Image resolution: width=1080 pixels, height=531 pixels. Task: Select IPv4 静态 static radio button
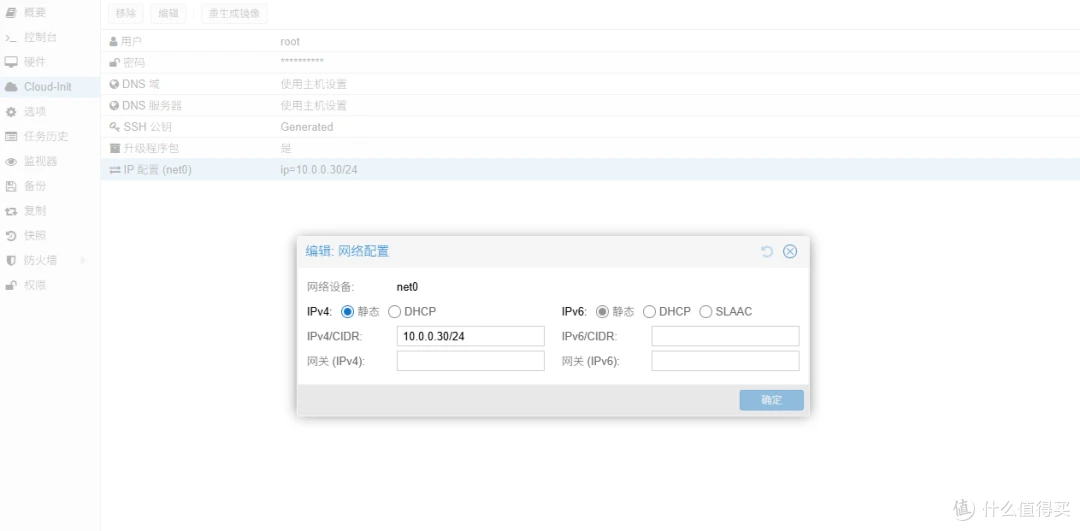click(347, 311)
